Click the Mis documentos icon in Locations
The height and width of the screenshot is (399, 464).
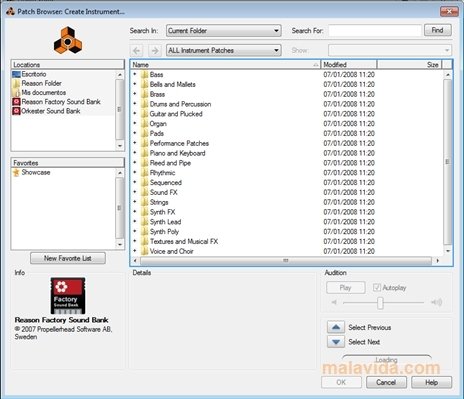point(16,93)
